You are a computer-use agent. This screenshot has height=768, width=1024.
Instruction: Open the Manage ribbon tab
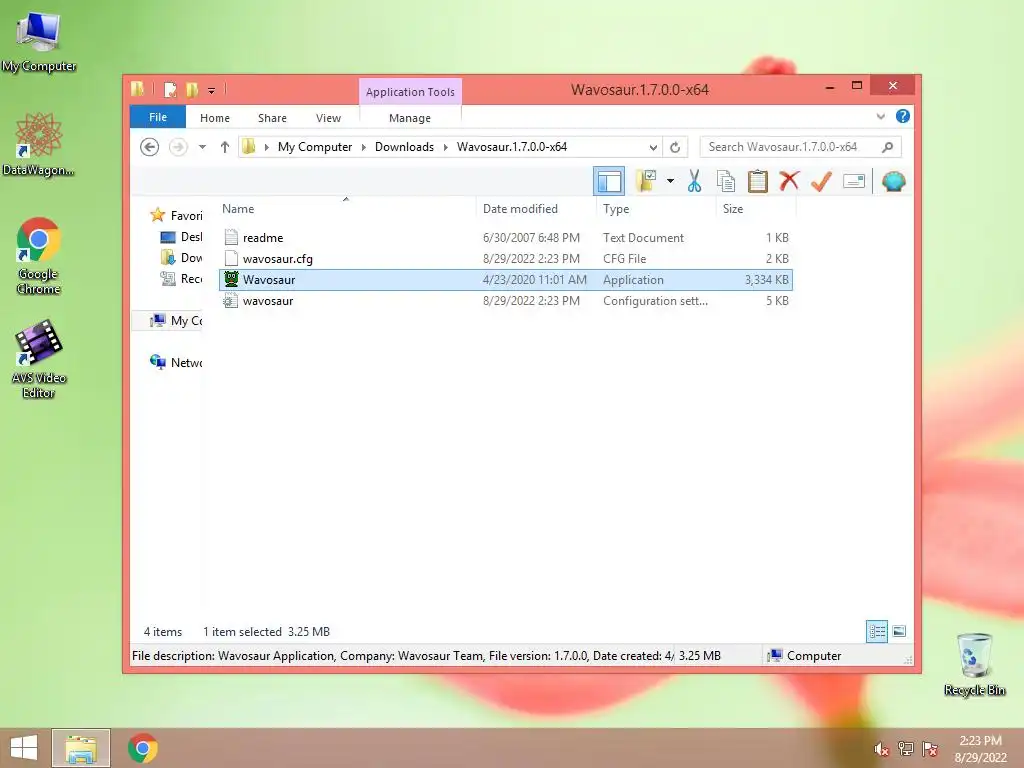pos(409,118)
